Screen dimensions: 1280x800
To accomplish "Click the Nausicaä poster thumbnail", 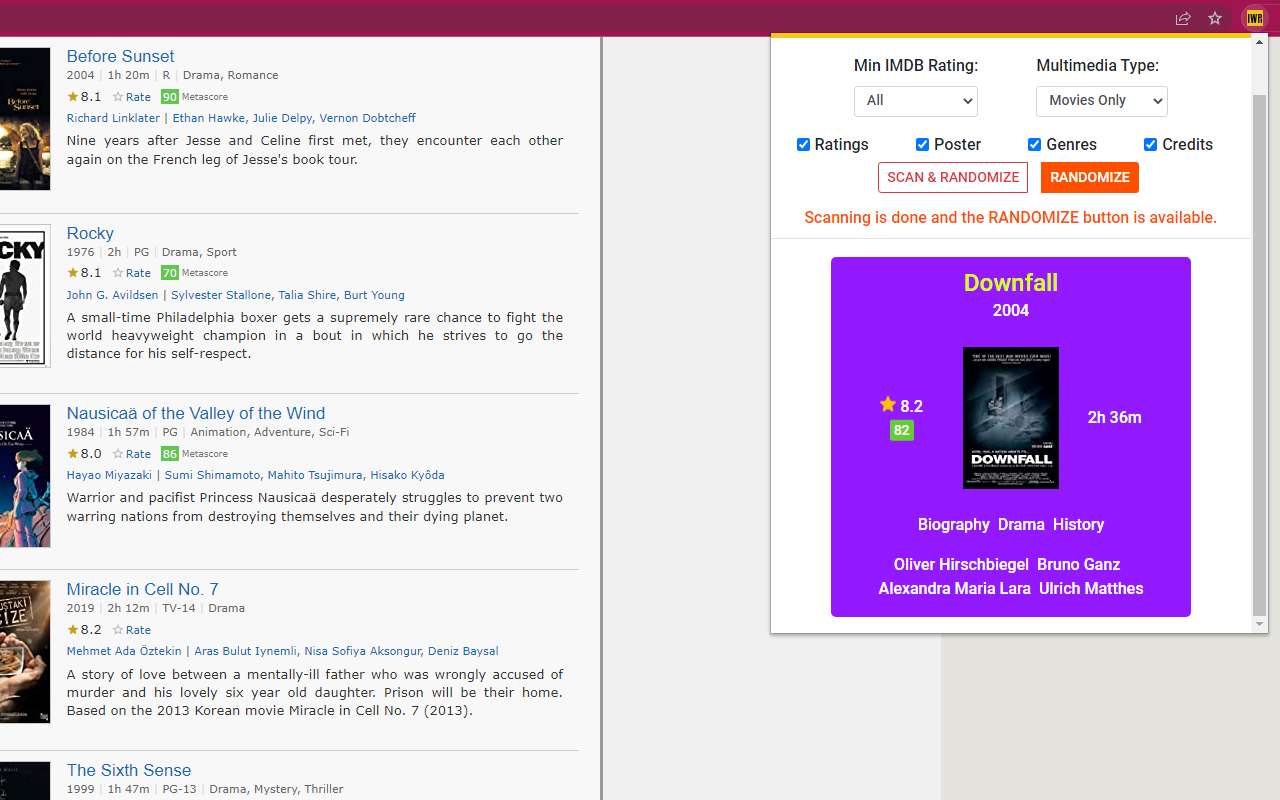I will 25,476.
